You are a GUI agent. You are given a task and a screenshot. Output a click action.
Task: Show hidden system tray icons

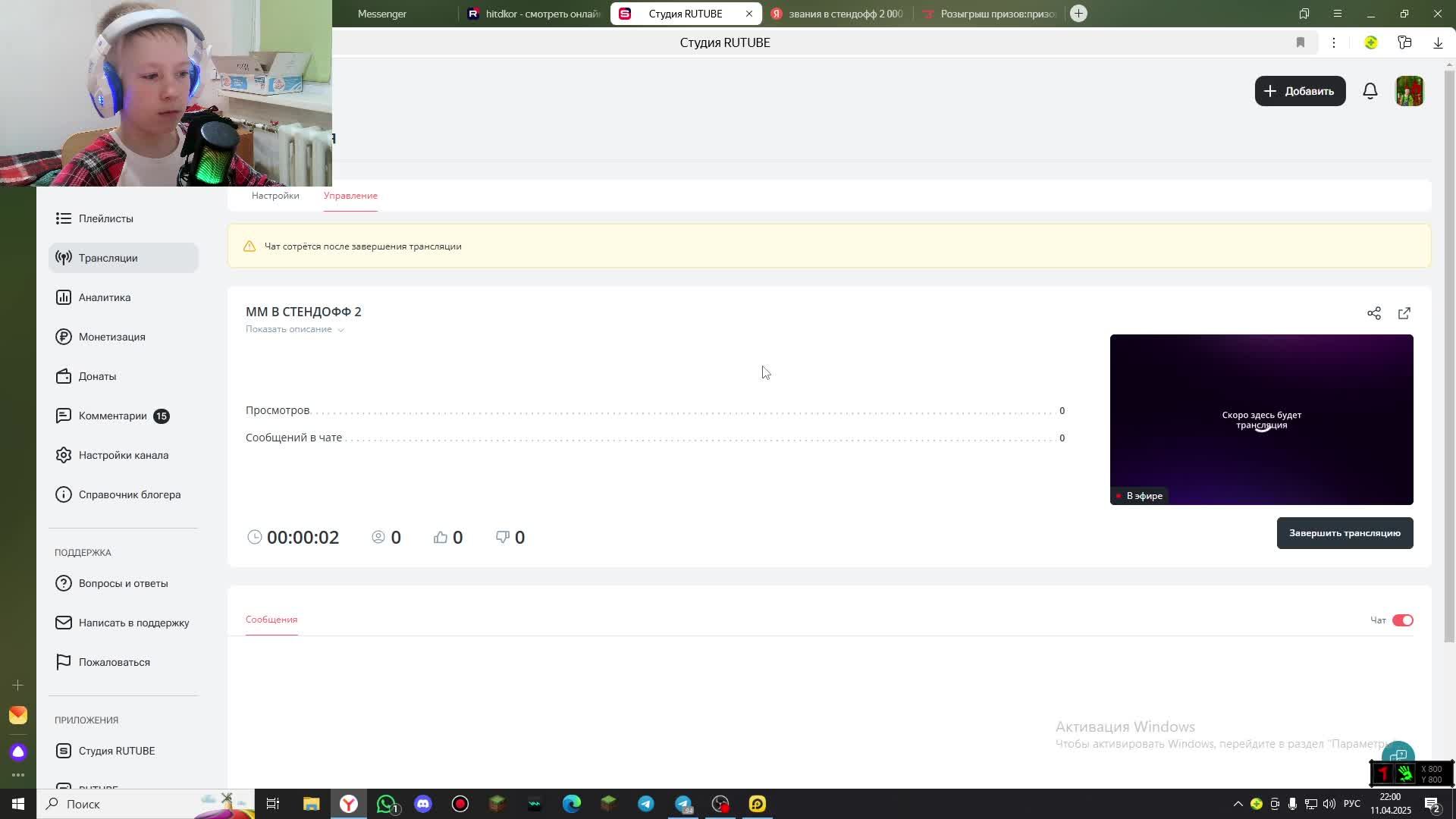[x=1238, y=804]
